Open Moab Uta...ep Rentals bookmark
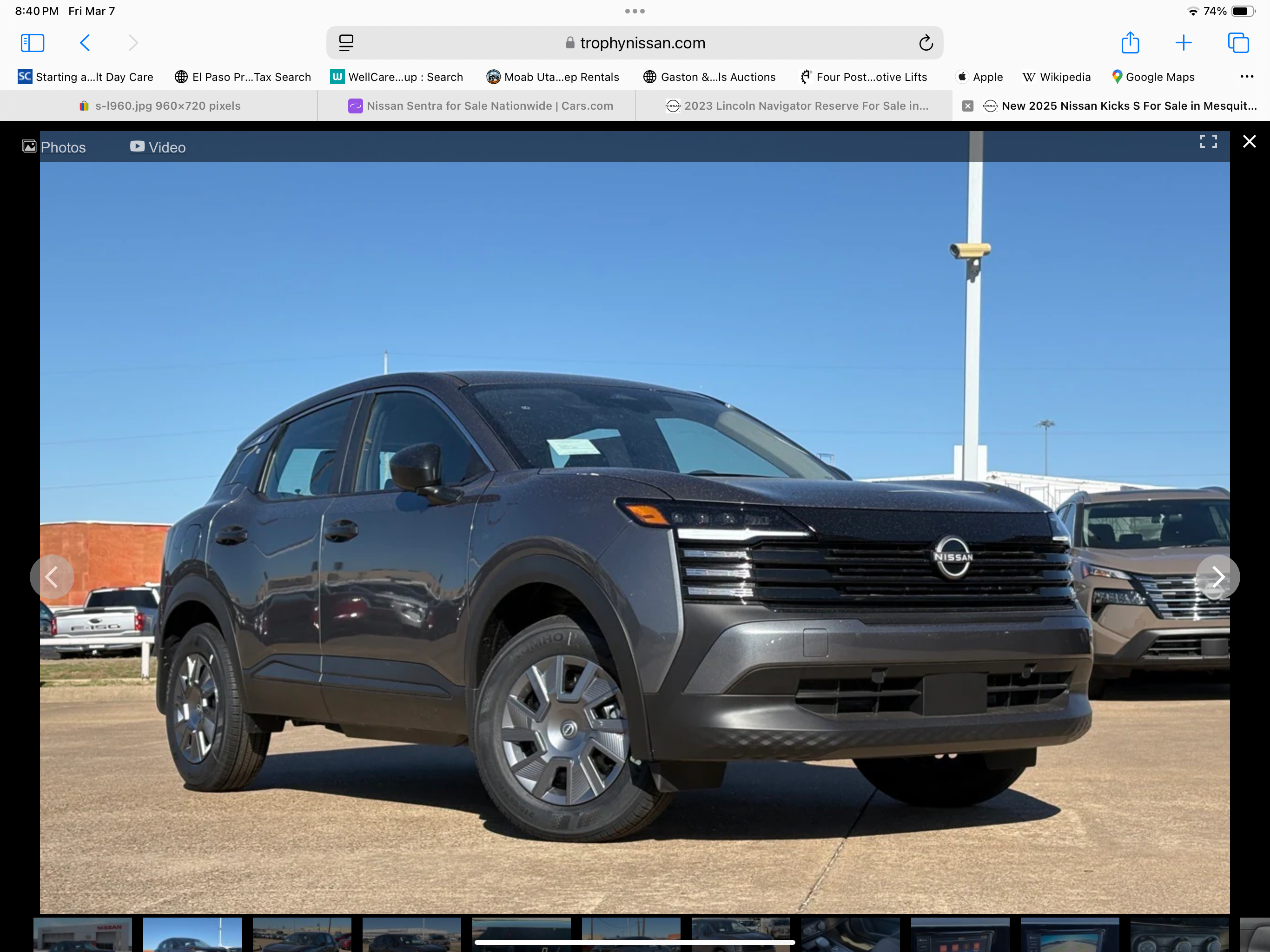 [552, 77]
